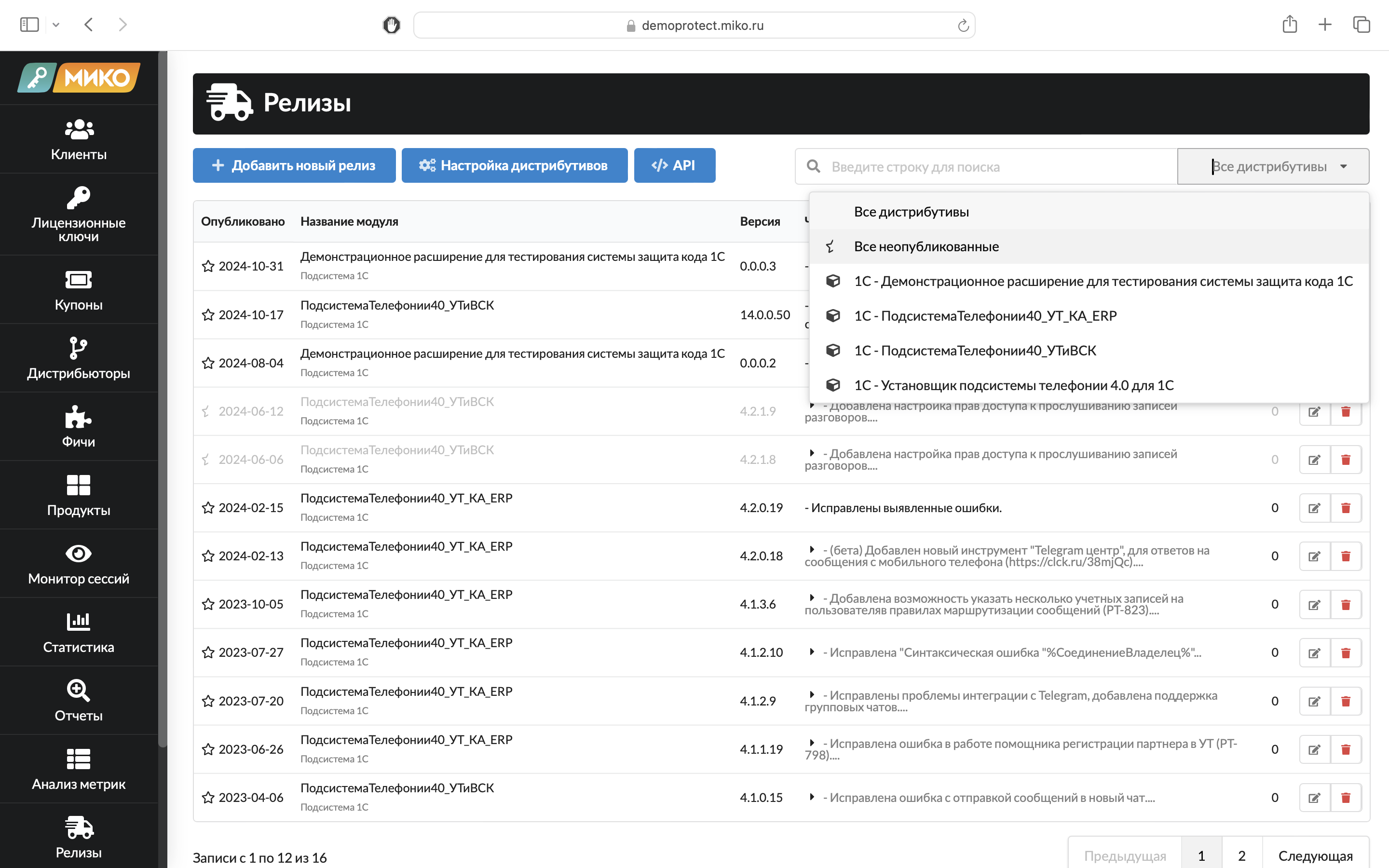Delete release version 4.1.2.9
The image size is (1389, 868).
pyautogui.click(x=1346, y=701)
